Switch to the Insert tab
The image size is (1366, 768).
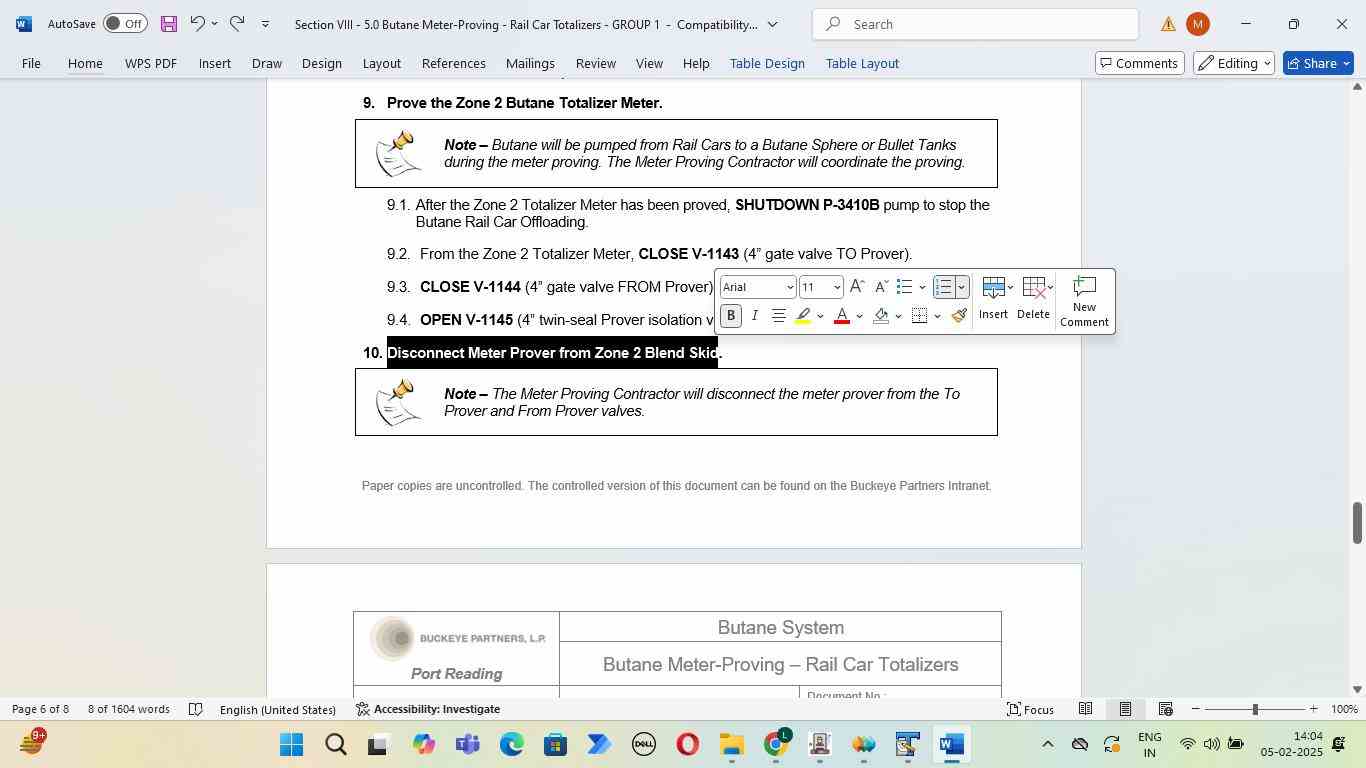214,63
